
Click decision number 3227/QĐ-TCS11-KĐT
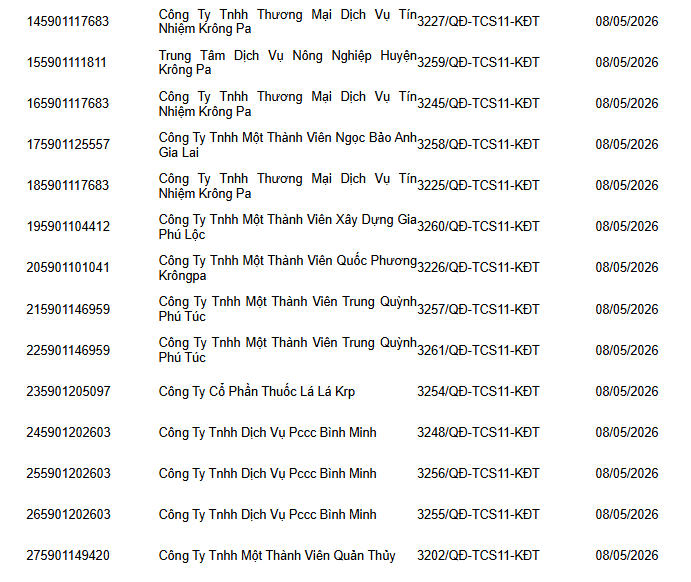[x=478, y=22]
